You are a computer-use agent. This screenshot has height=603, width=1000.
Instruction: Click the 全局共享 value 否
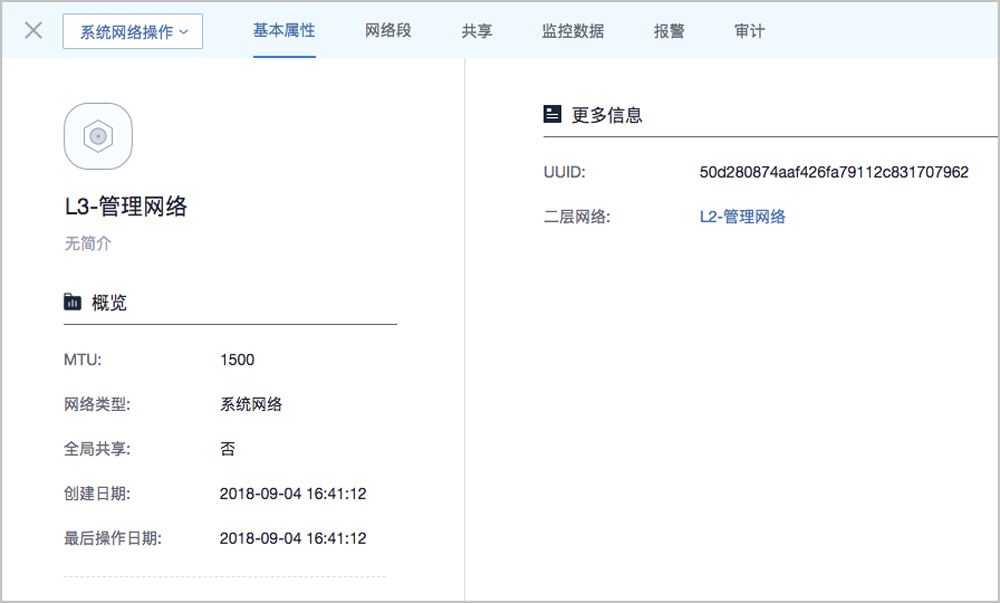[228, 449]
